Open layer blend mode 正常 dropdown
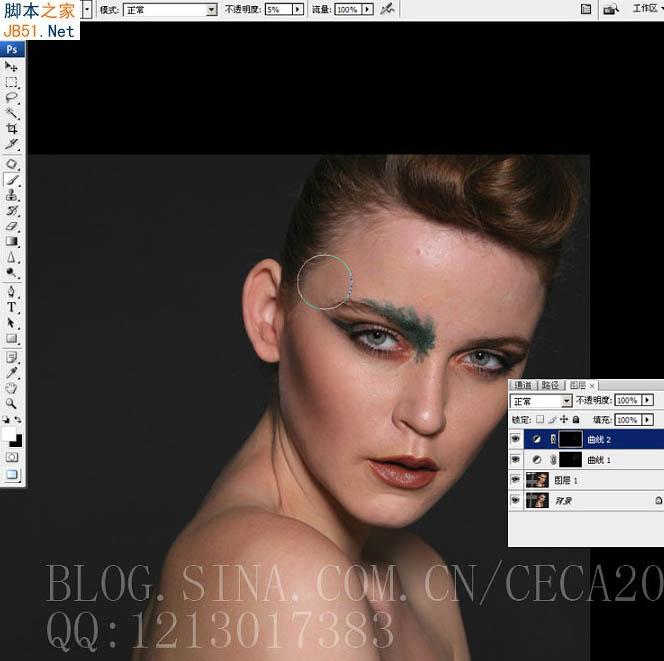Image resolution: width=664 pixels, height=661 pixels. point(541,401)
